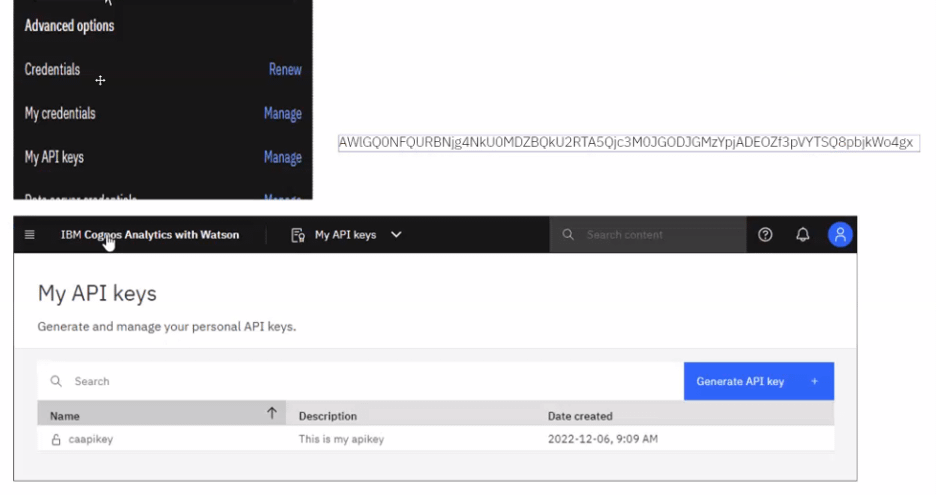Click the My API keys switcher icon
This screenshot has height=496, width=936.
(297, 235)
